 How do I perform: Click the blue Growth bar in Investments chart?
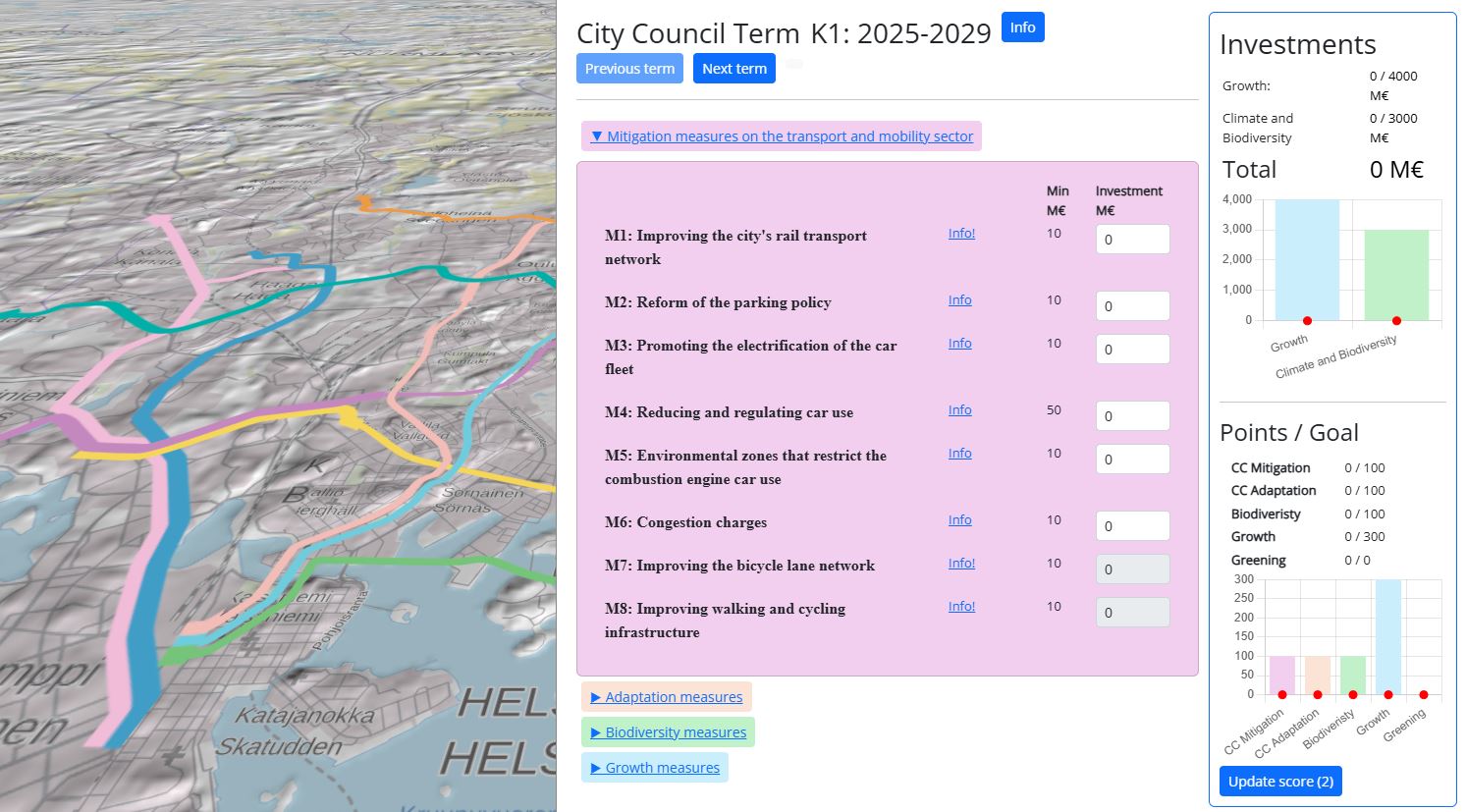click(1307, 260)
